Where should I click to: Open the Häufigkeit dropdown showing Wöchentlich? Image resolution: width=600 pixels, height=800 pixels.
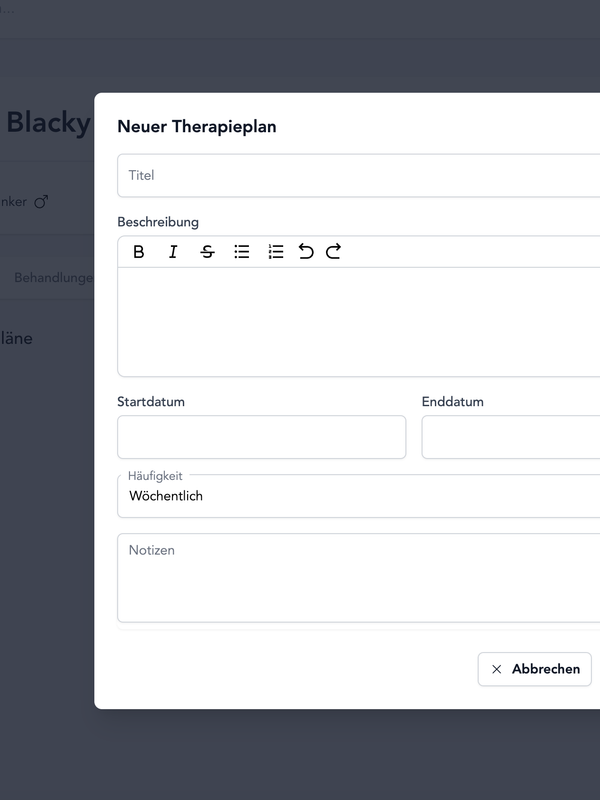[x=359, y=496]
